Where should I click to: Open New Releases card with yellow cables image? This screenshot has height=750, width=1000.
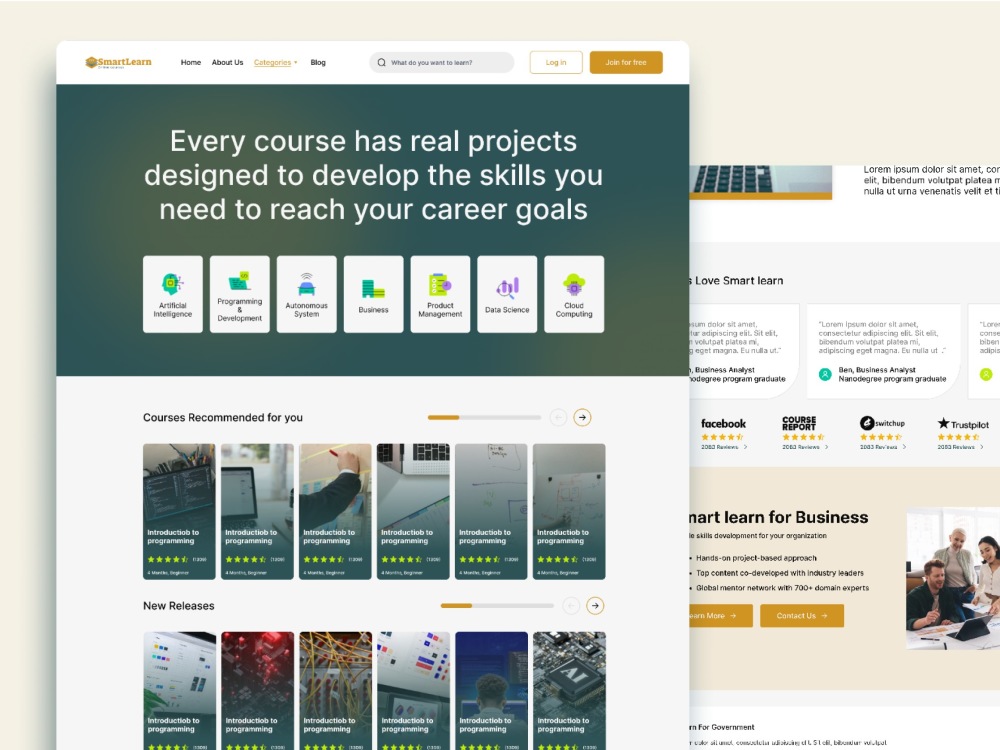click(335, 691)
